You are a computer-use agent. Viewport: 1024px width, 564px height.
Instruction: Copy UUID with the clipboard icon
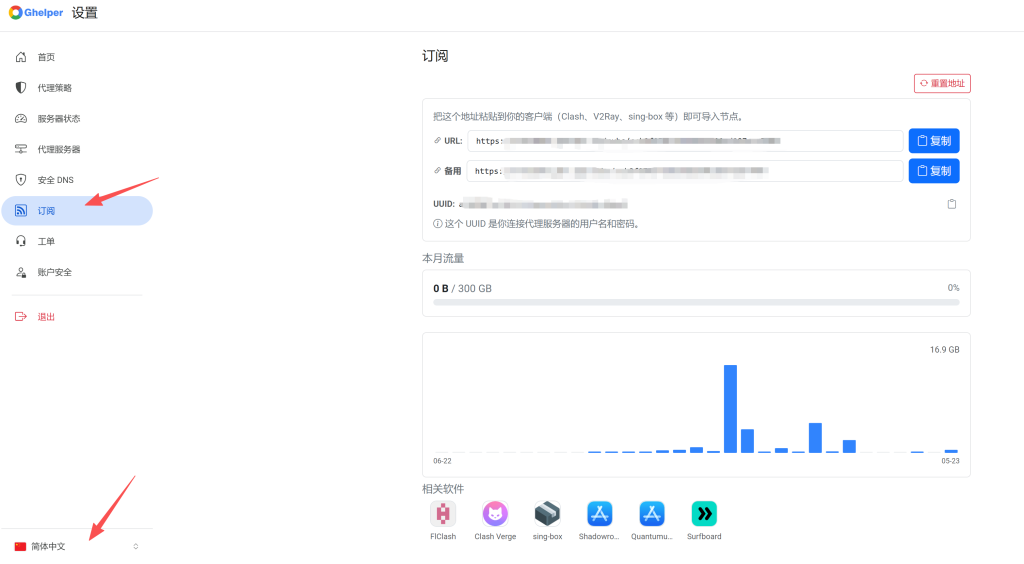(x=952, y=204)
